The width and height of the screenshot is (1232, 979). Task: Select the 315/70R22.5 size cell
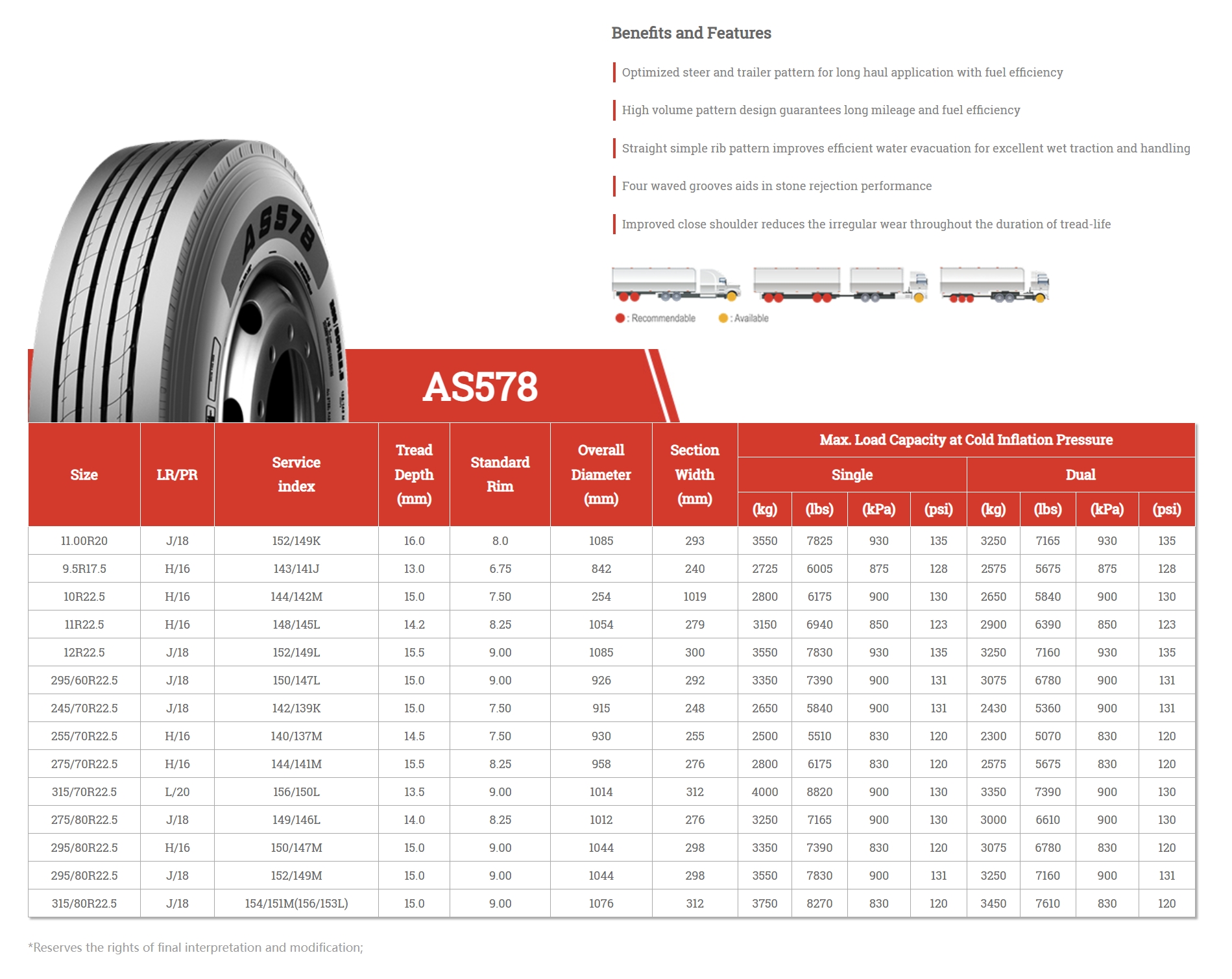pos(84,792)
